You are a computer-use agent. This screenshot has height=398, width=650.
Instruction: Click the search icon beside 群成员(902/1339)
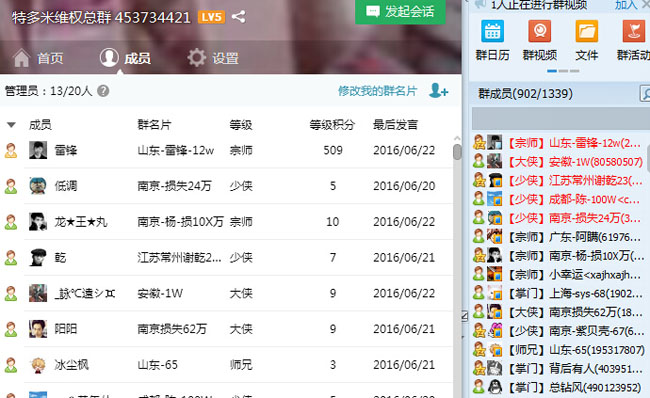pos(645,94)
